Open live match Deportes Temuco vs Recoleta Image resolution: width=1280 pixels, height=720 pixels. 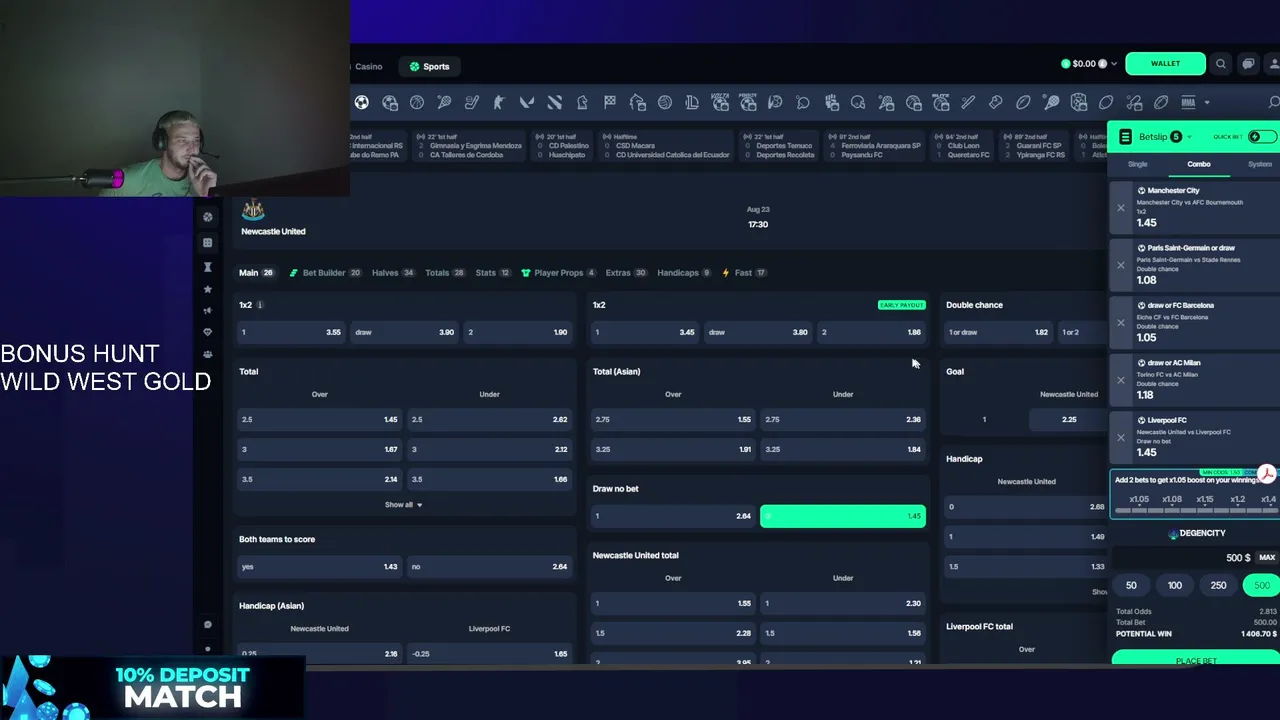tap(781, 146)
